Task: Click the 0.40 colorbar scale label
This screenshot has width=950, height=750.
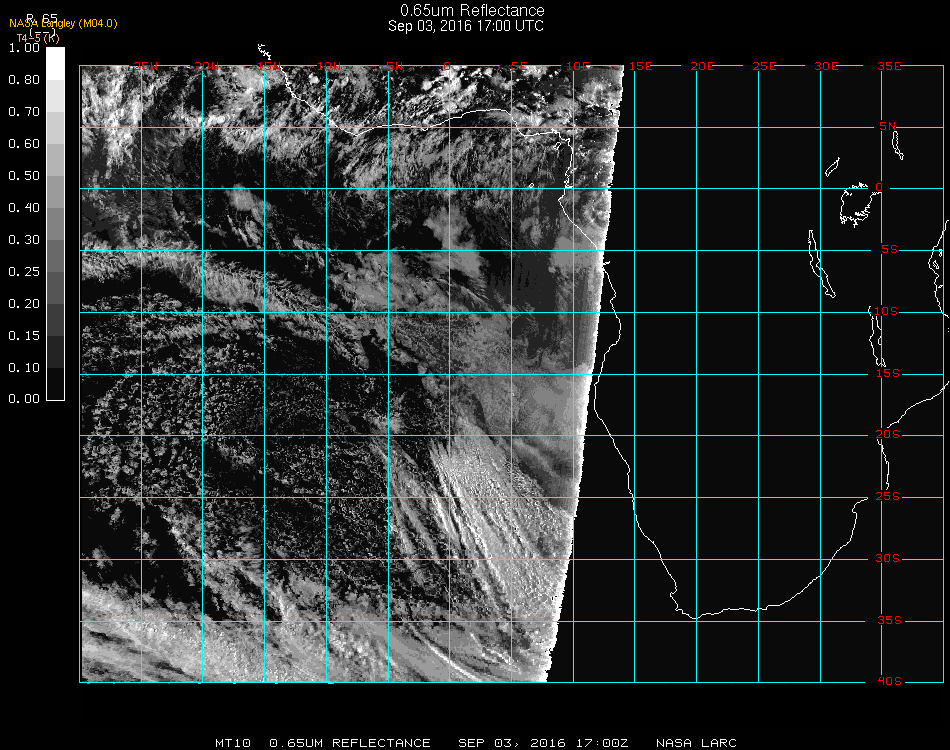Action: 24,208
